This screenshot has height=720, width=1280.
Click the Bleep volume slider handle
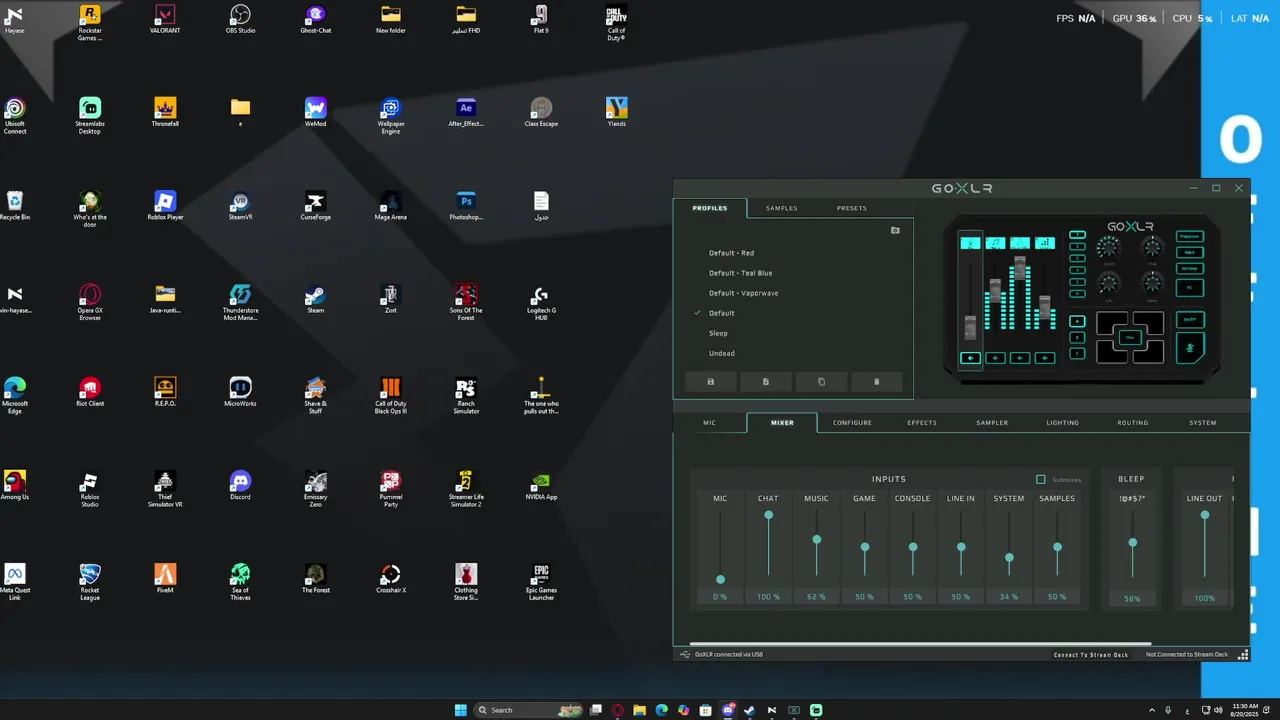(x=1132, y=543)
